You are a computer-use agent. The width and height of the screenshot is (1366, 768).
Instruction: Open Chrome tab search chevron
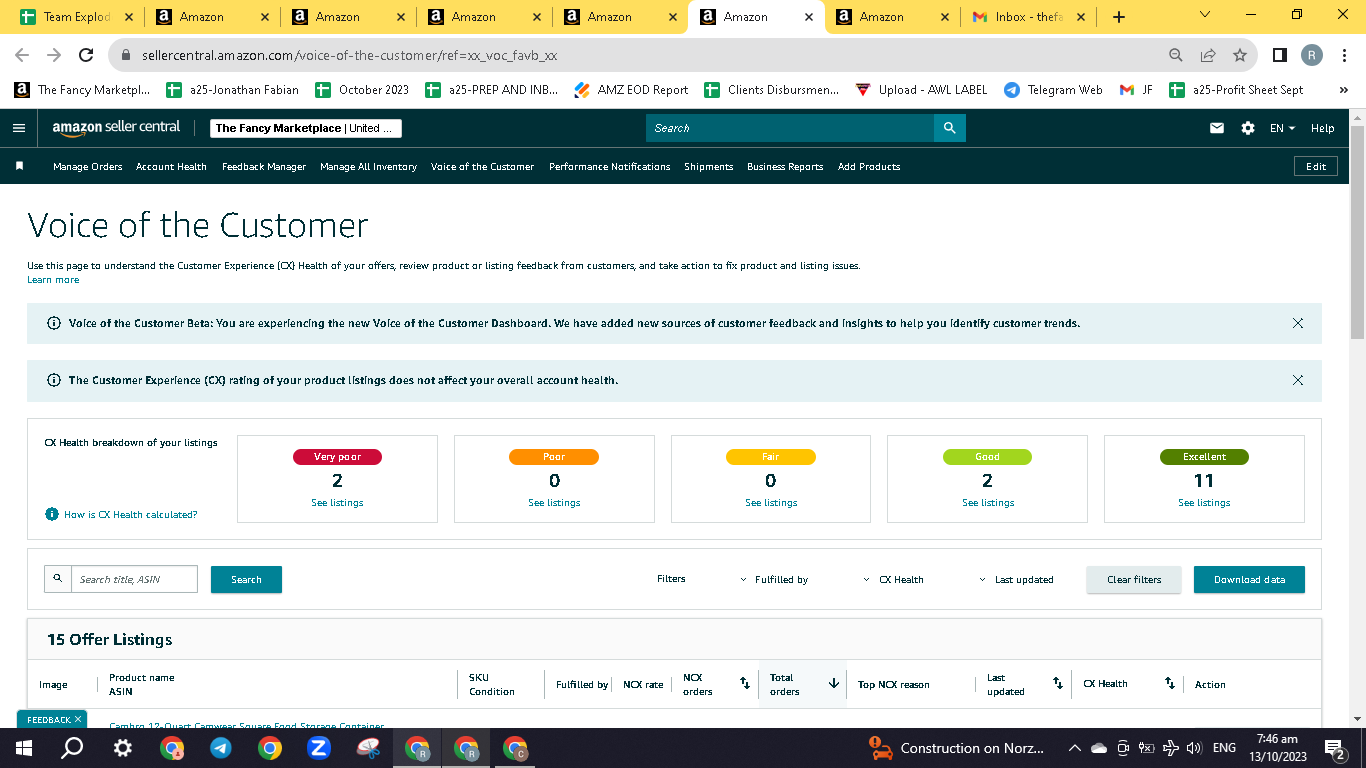point(1204,15)
